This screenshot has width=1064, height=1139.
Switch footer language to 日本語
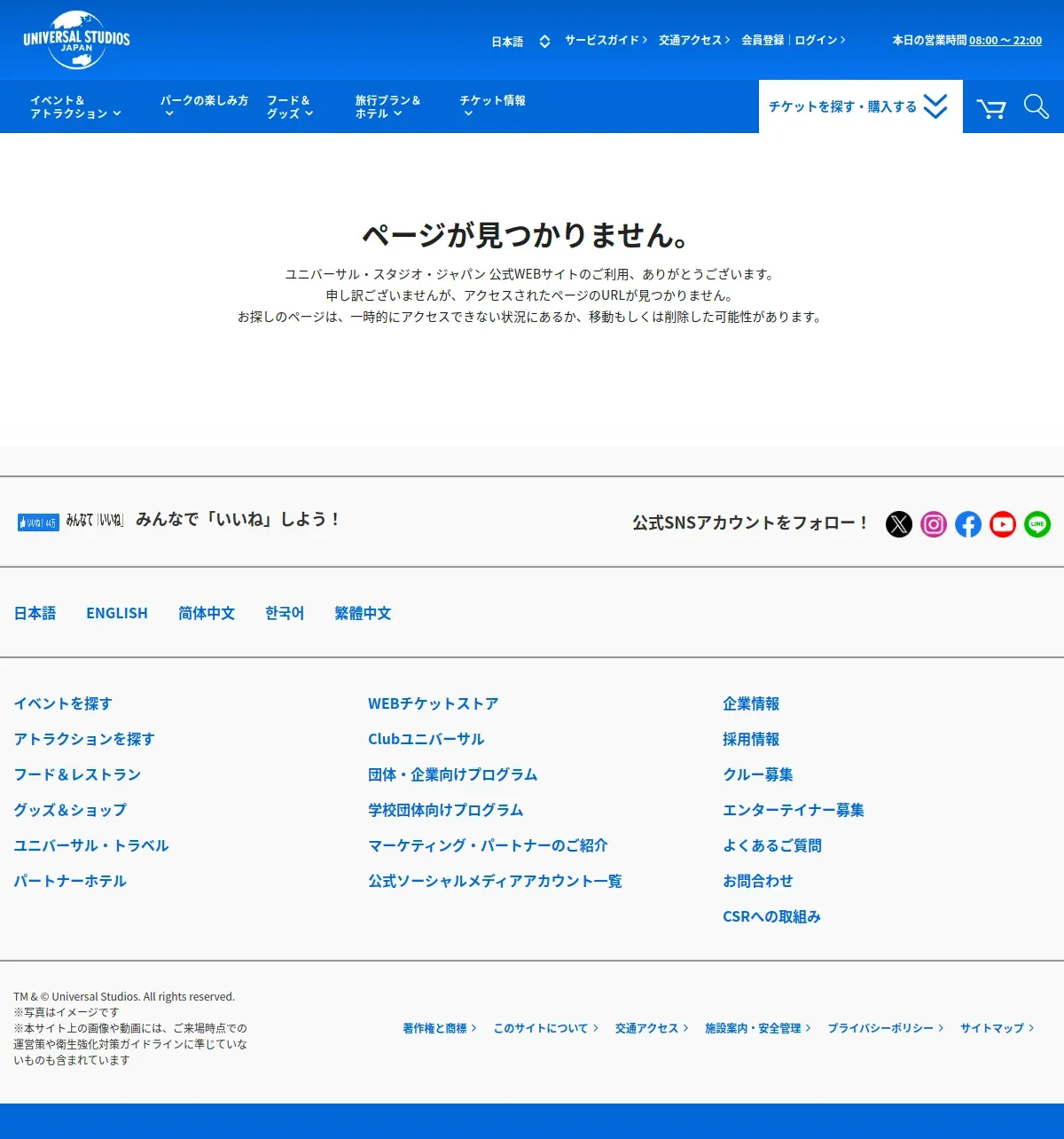click(x=35, y=613)
